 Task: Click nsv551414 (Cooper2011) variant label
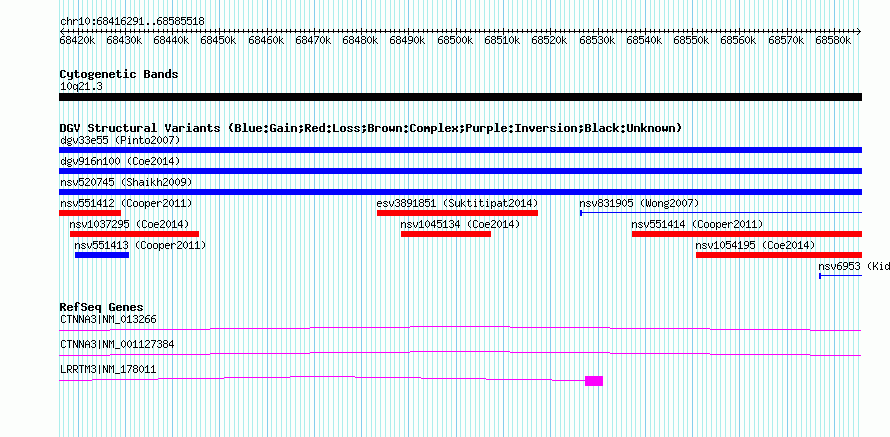click(x=697, y=224)
